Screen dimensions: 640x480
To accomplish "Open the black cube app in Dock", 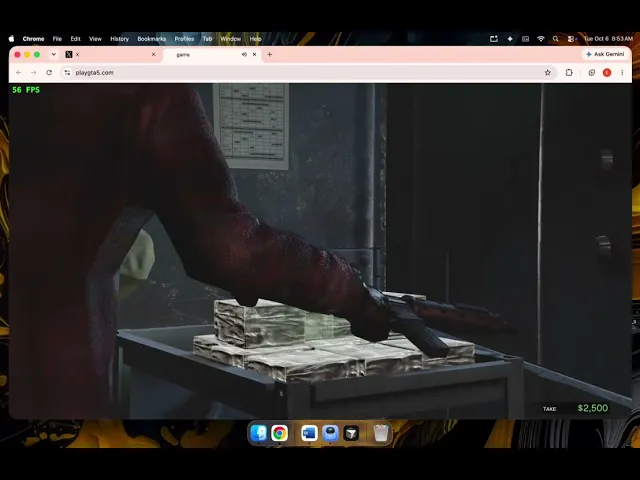I will [351, 433].
